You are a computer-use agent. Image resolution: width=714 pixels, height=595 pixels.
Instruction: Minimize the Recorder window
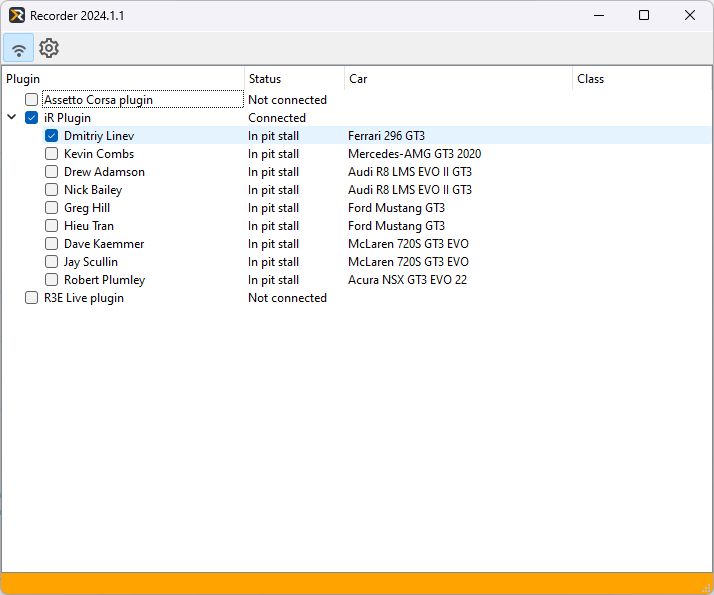[599, 15]
